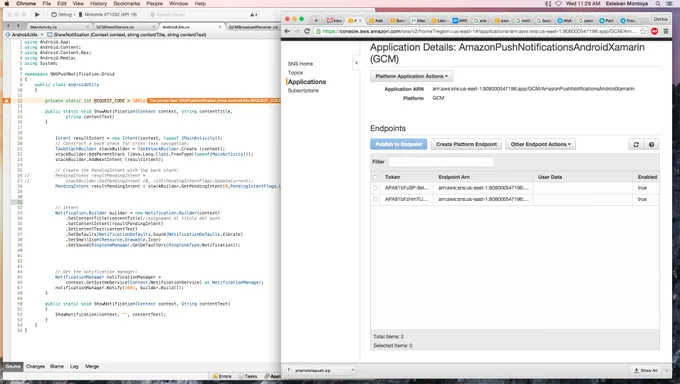Click Show All downloads
This screenshot has width=680, height=384.
click(646, 371)
